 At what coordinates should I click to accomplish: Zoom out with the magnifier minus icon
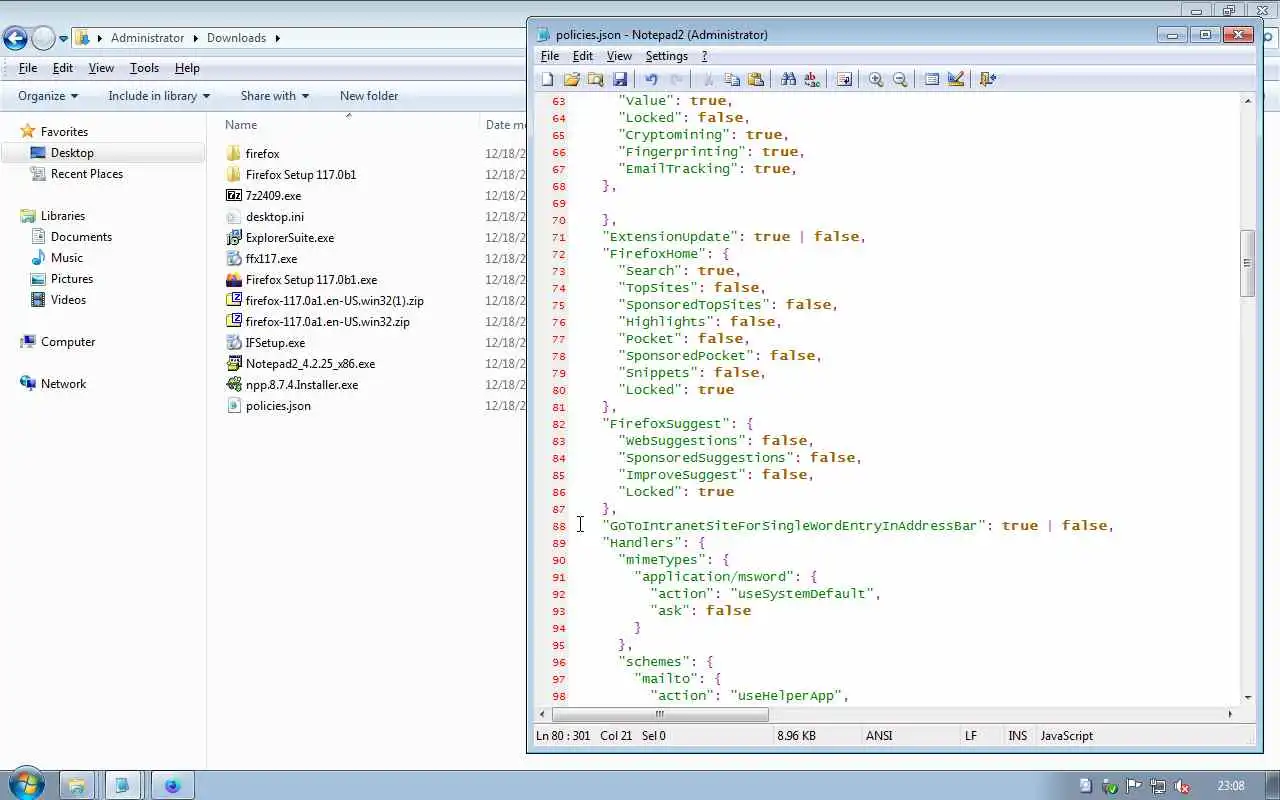(900, 79)
